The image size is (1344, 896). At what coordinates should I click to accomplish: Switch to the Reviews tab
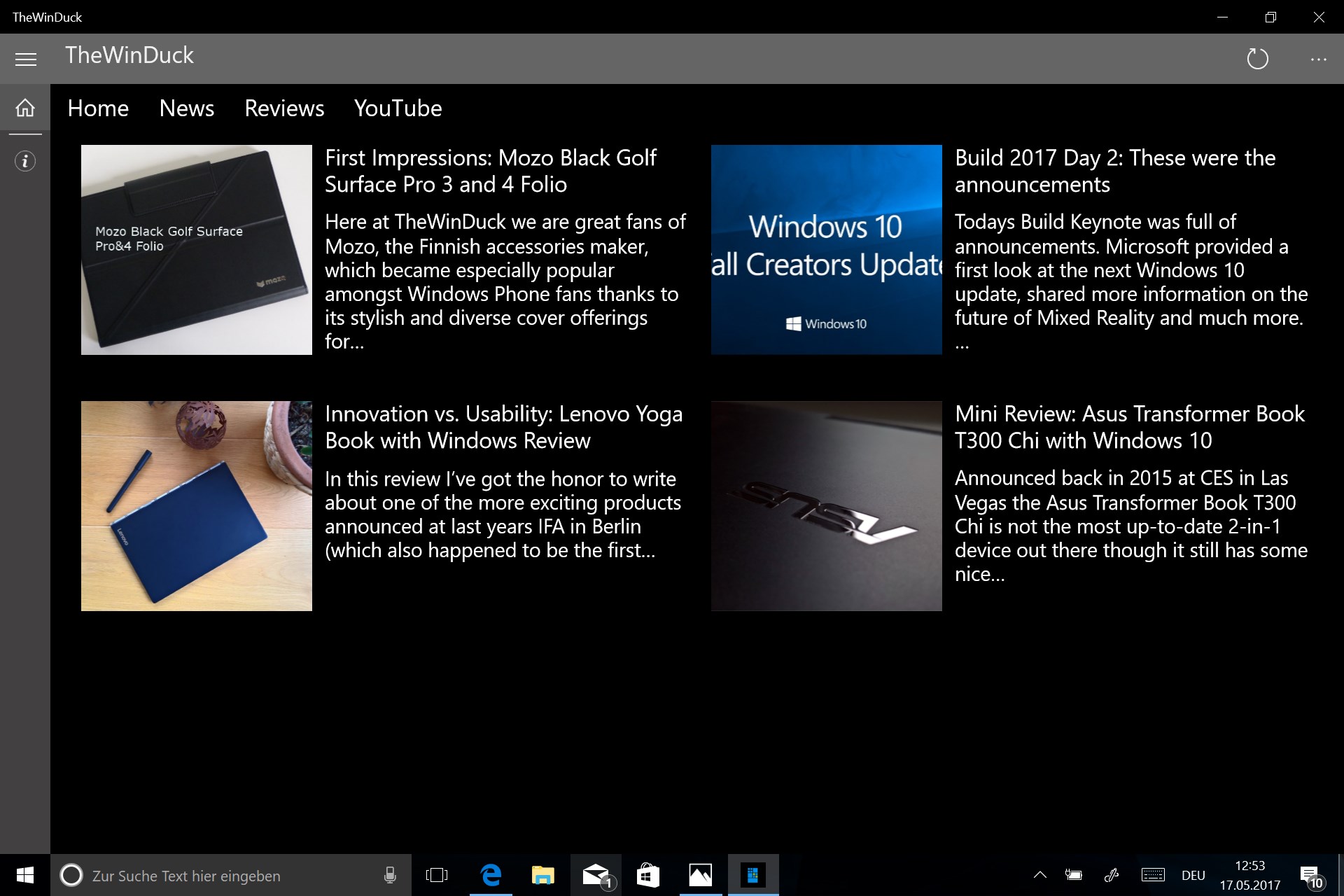point(284,108)
